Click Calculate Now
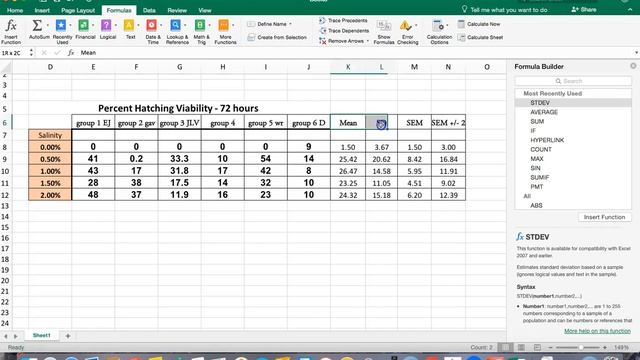The height and width of the screenshot is (360, 640). [x=479, y=24]
